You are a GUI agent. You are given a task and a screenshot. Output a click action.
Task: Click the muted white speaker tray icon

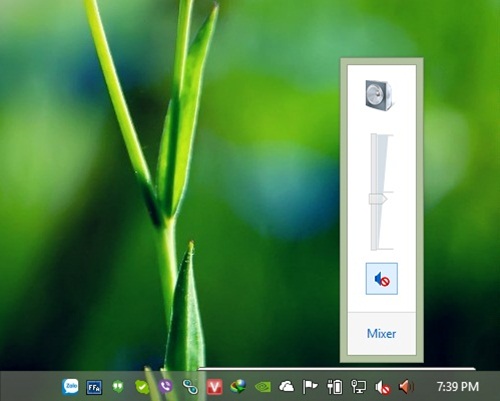tap(383, 387)
